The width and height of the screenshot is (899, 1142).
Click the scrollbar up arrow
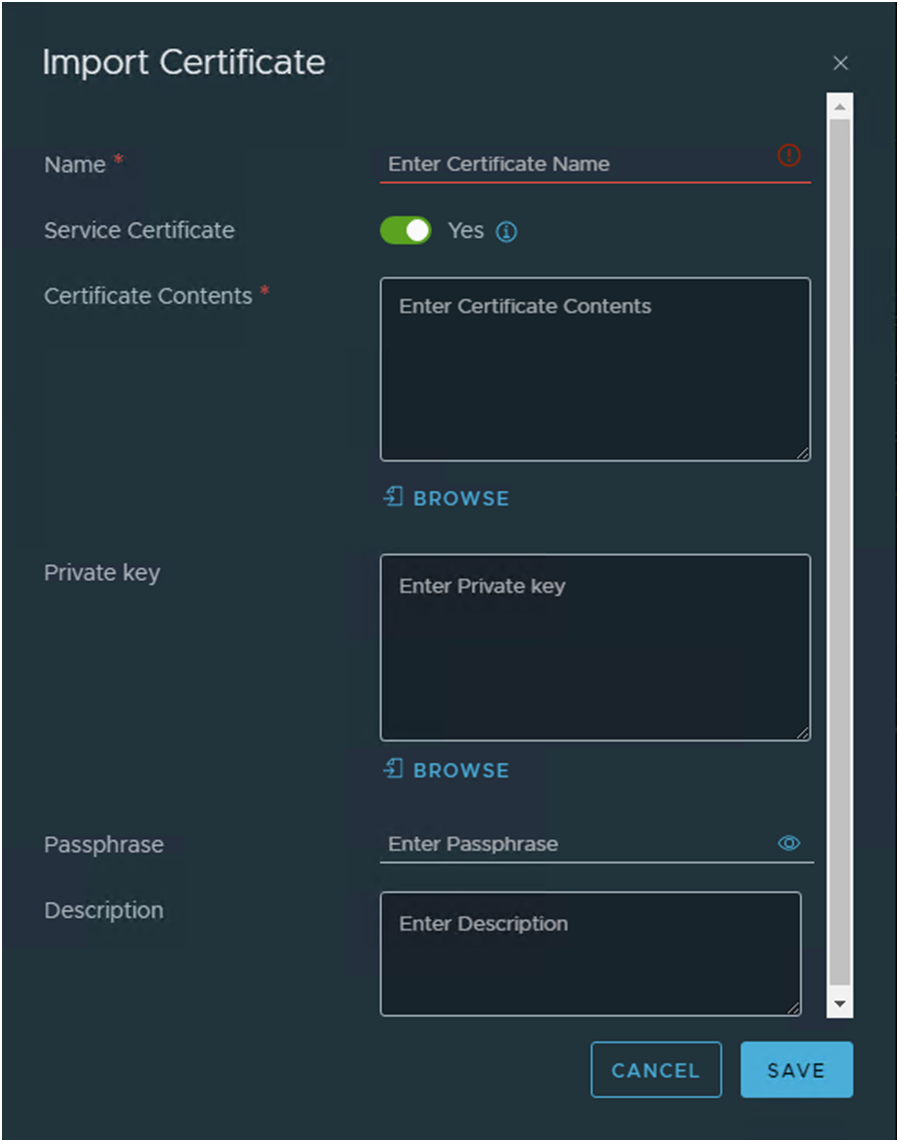pos(840,107)
